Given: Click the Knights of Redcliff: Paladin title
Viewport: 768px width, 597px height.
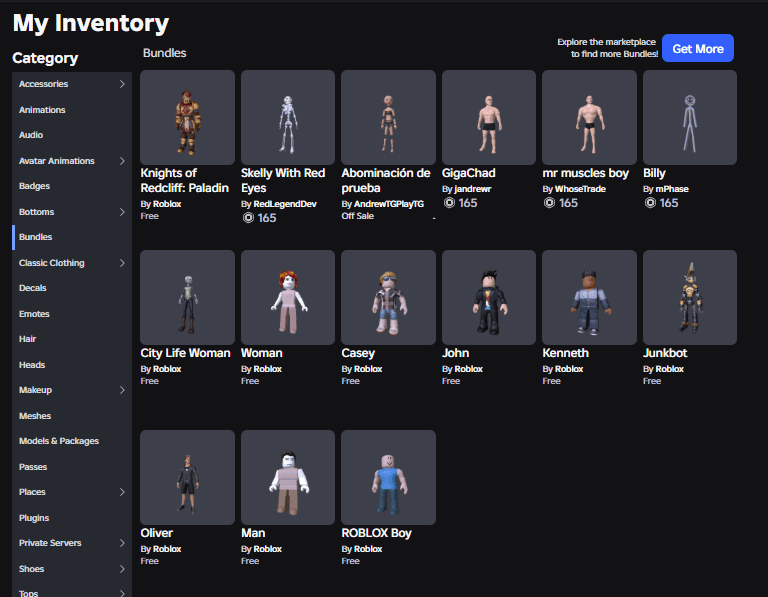Looking at the screenshot, I should (185, 180).
